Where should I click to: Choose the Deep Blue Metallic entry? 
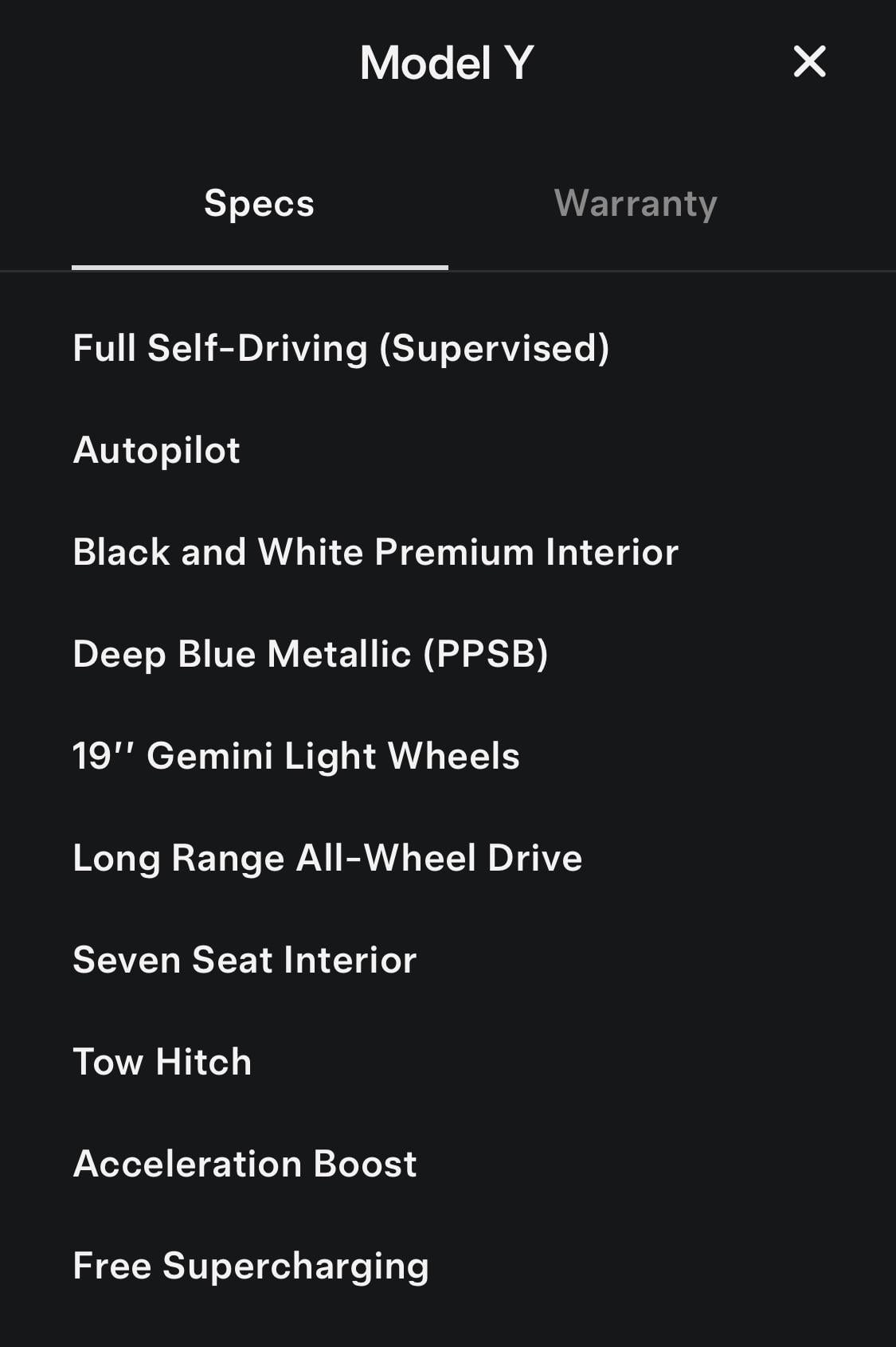(x=310, y=654)
